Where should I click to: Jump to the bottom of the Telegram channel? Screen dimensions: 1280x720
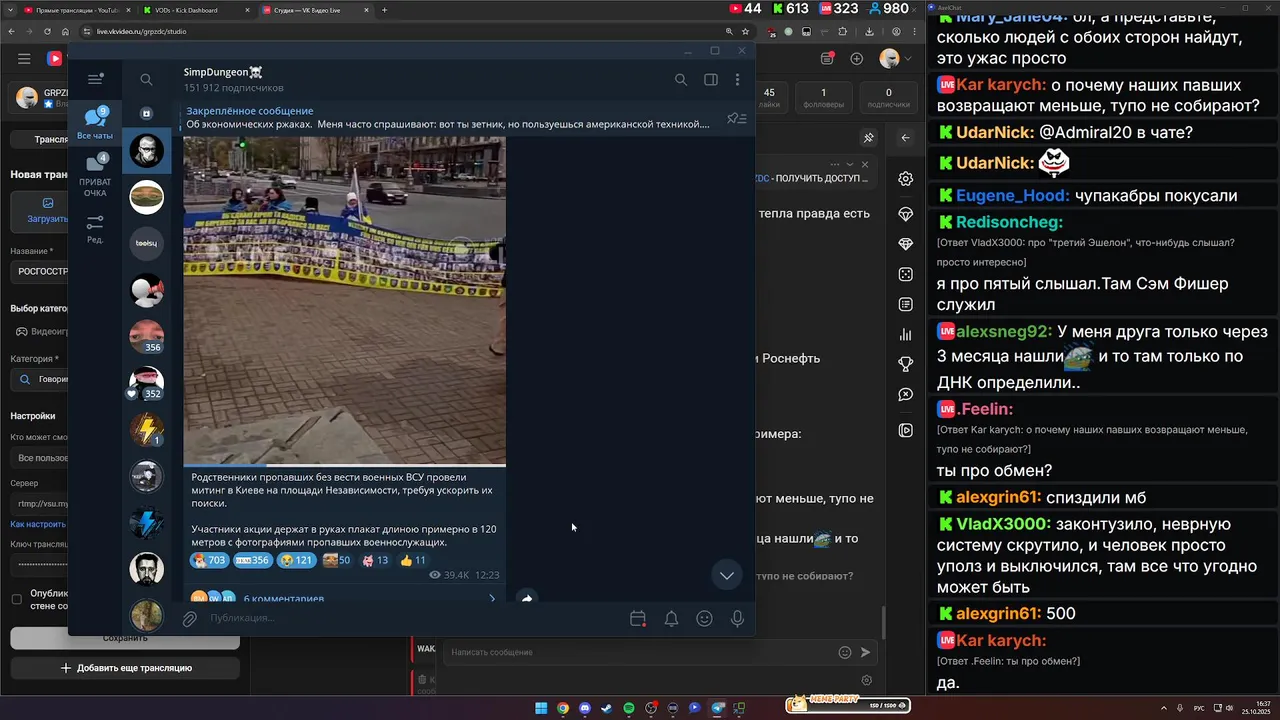727,574
